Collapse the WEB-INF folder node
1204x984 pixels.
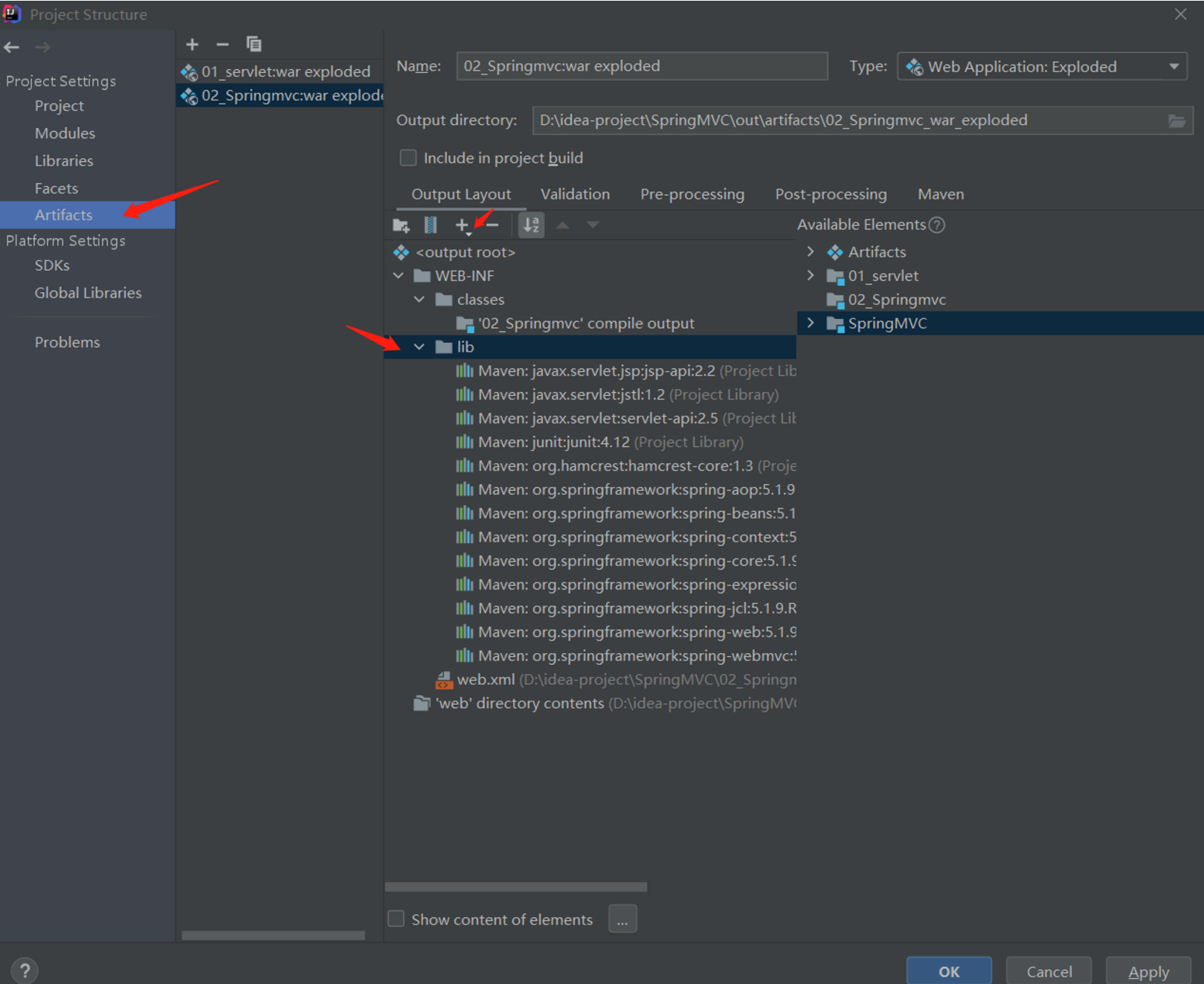point(399,276)
